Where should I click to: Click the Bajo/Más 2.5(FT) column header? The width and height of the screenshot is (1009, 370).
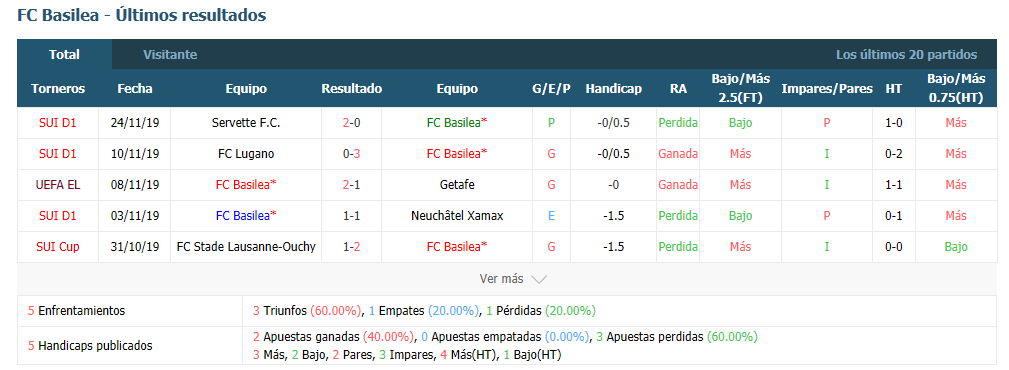click(x=741, y=88)
